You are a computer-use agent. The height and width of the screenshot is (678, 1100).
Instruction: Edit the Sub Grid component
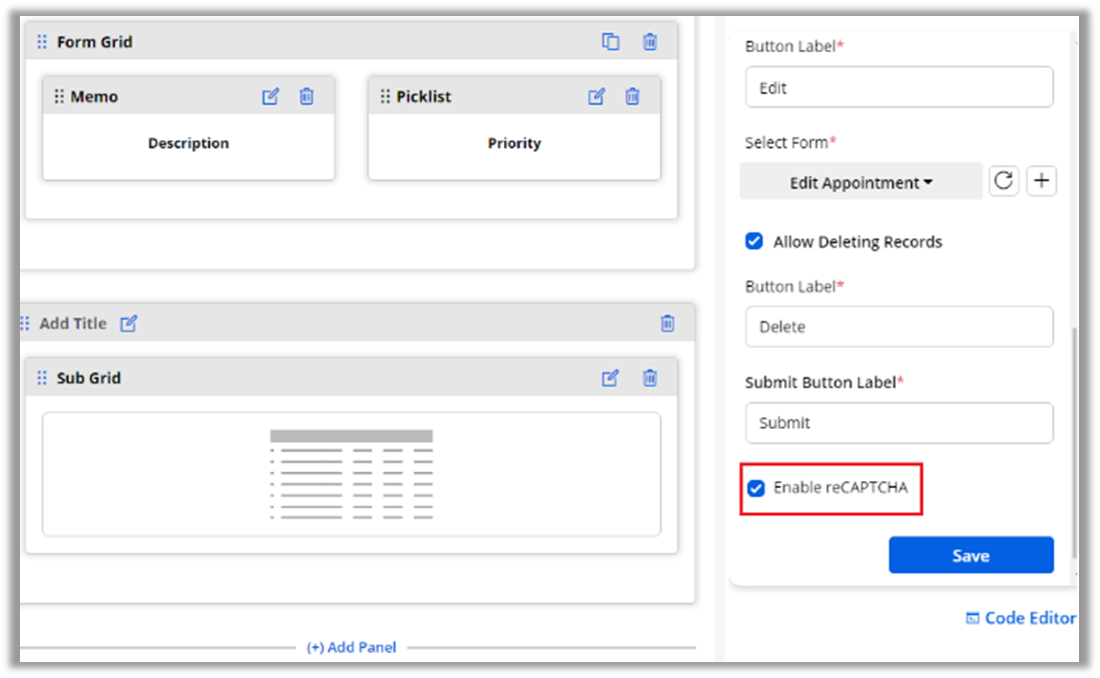pyautogui.click(x=610, y=378)
